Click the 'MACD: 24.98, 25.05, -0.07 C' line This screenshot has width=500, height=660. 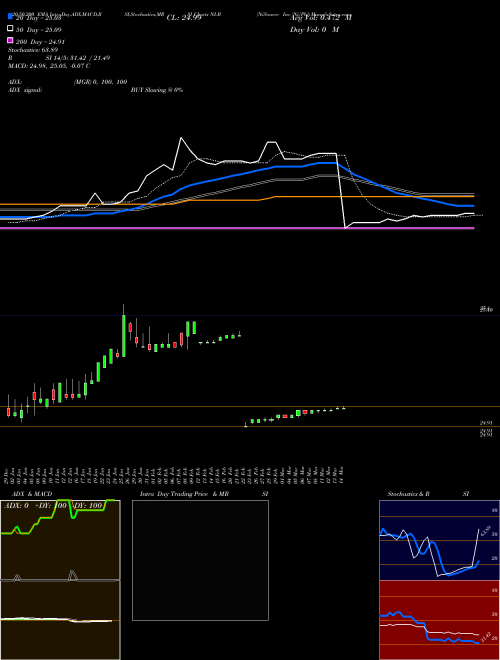point(49,66)
